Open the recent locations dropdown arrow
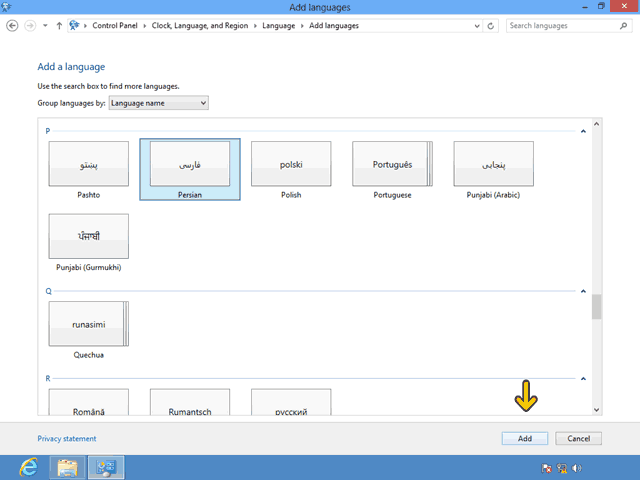The width and height of the screenshot is (640, 480). click(x=45, y=26)
